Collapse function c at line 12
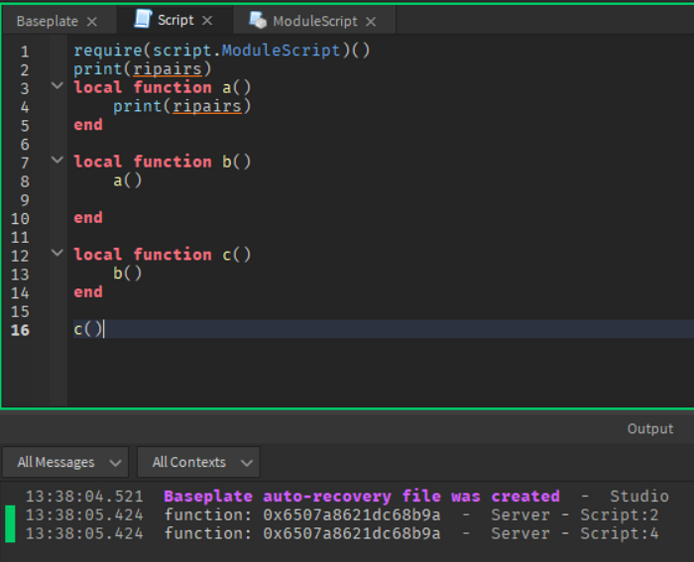The image size is (694, 562). pos(57,253)
